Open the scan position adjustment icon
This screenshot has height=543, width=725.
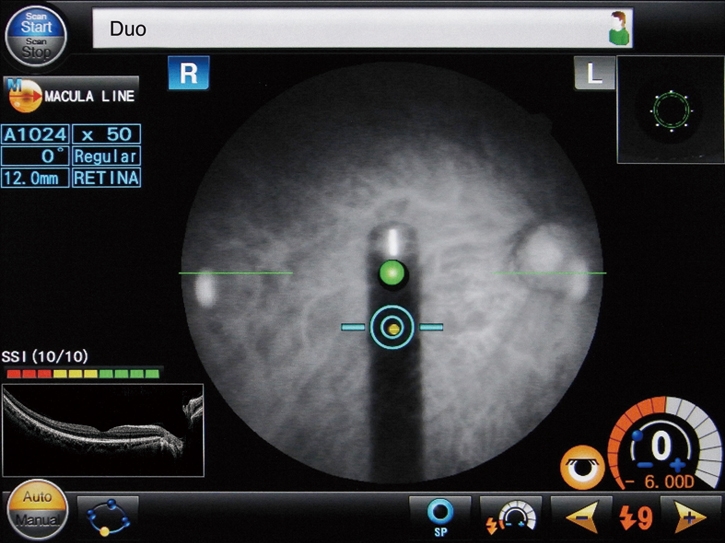click(107, 515)
